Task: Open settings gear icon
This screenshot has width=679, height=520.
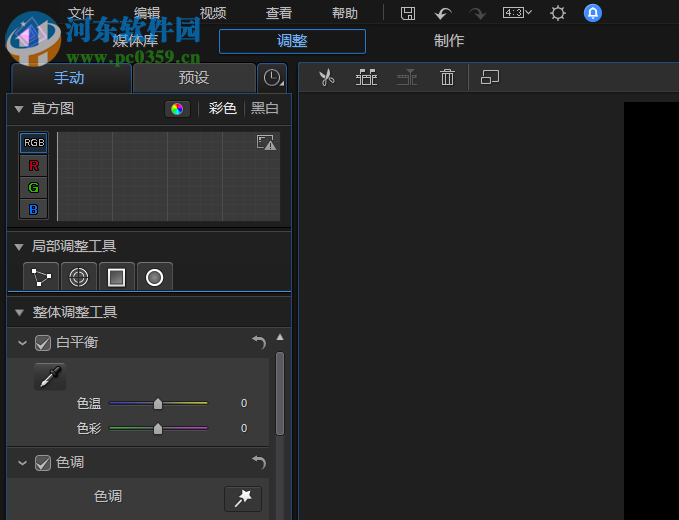Action: tap(558, 13)
